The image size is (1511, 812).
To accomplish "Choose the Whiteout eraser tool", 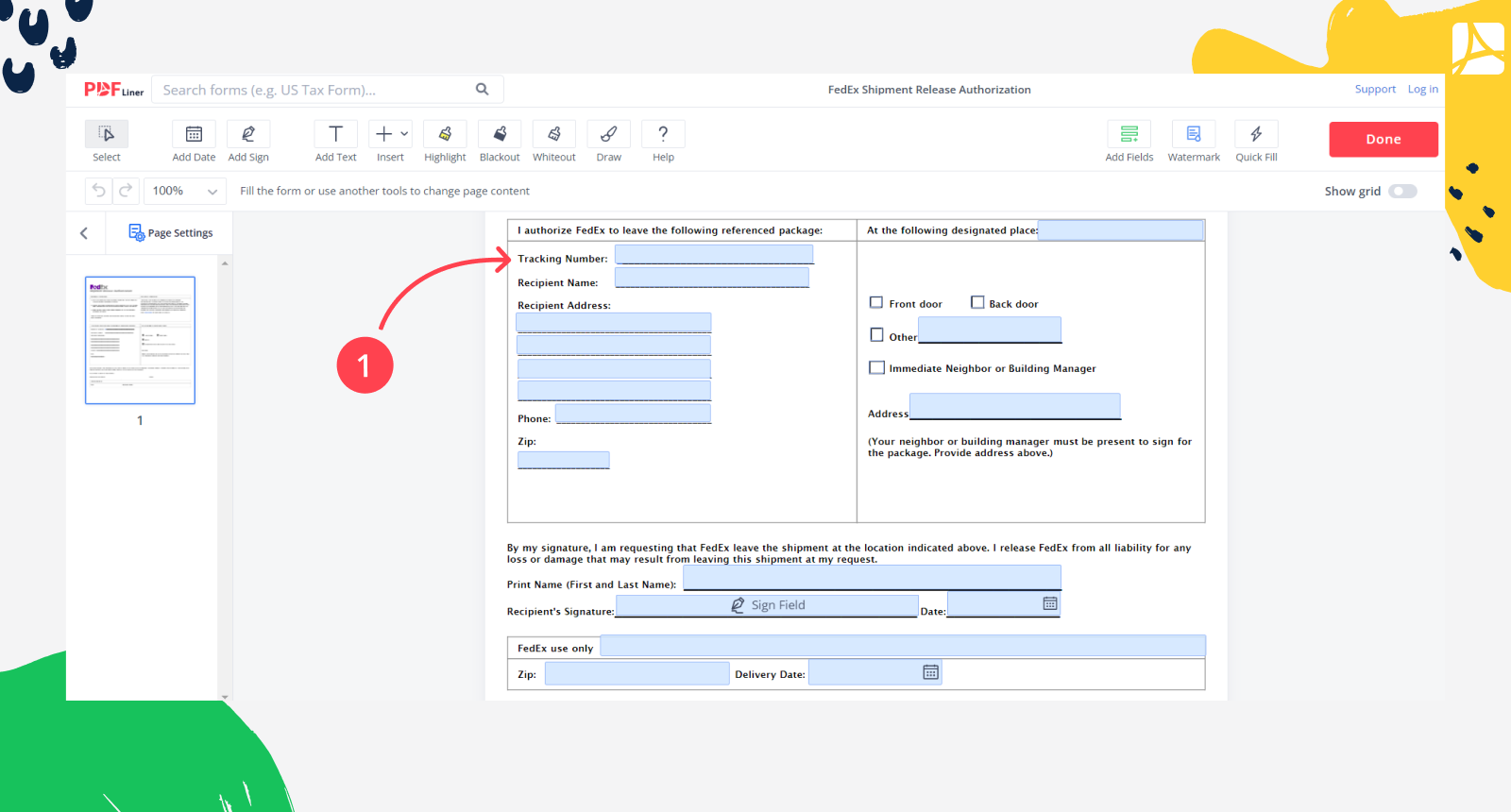I will 554,134.
